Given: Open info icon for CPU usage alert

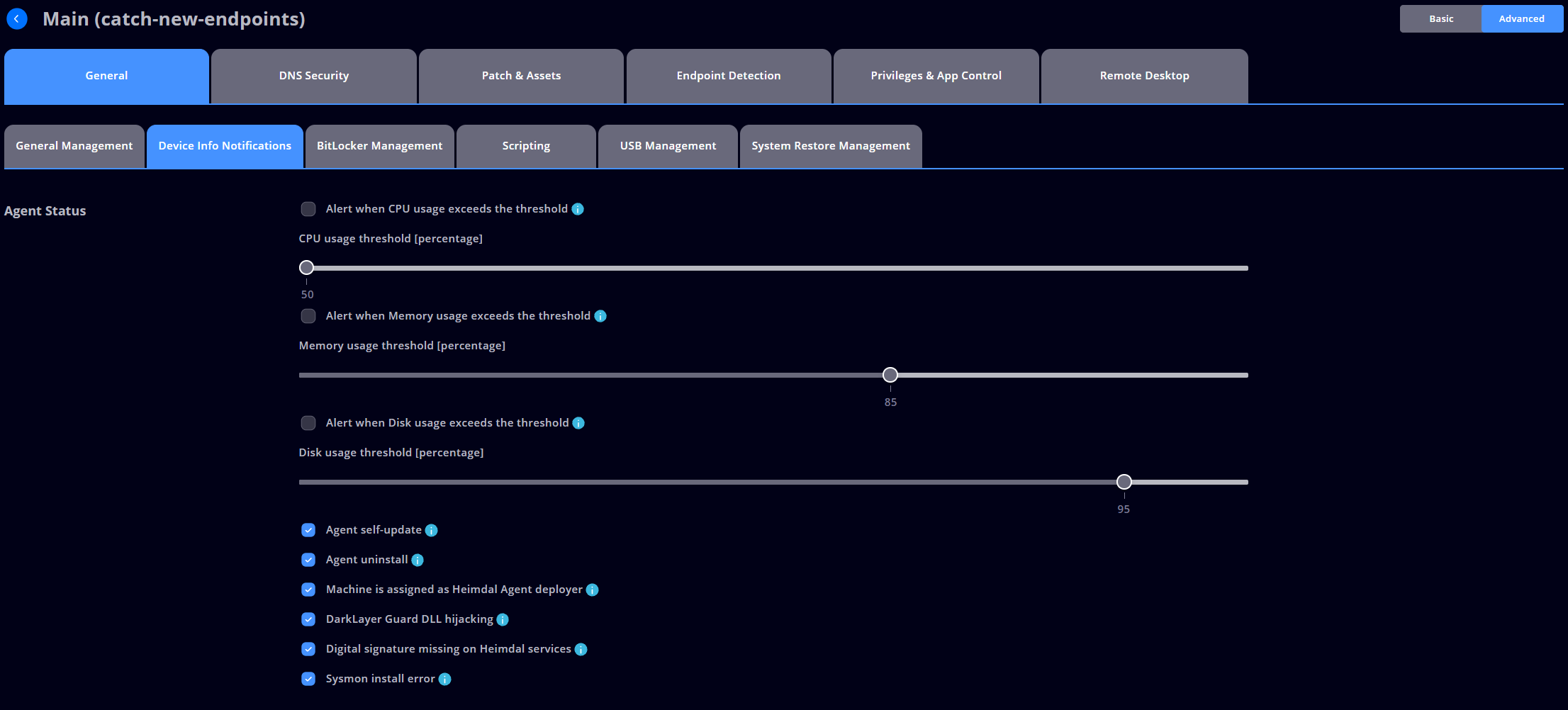Looking at the screenshot, I should [578, 209].
